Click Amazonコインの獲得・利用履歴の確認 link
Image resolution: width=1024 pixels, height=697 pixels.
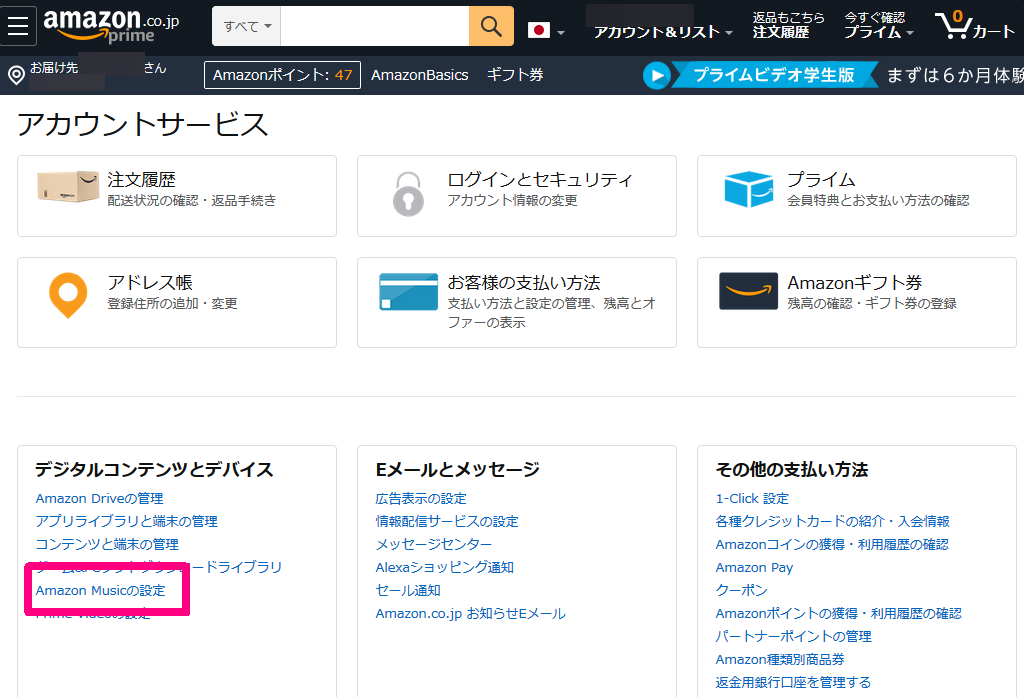[833, 544]
